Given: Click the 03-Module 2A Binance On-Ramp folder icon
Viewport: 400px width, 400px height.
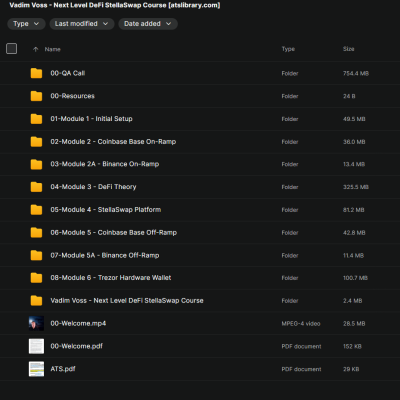Looking at the screenshot, I should (36, 164).
